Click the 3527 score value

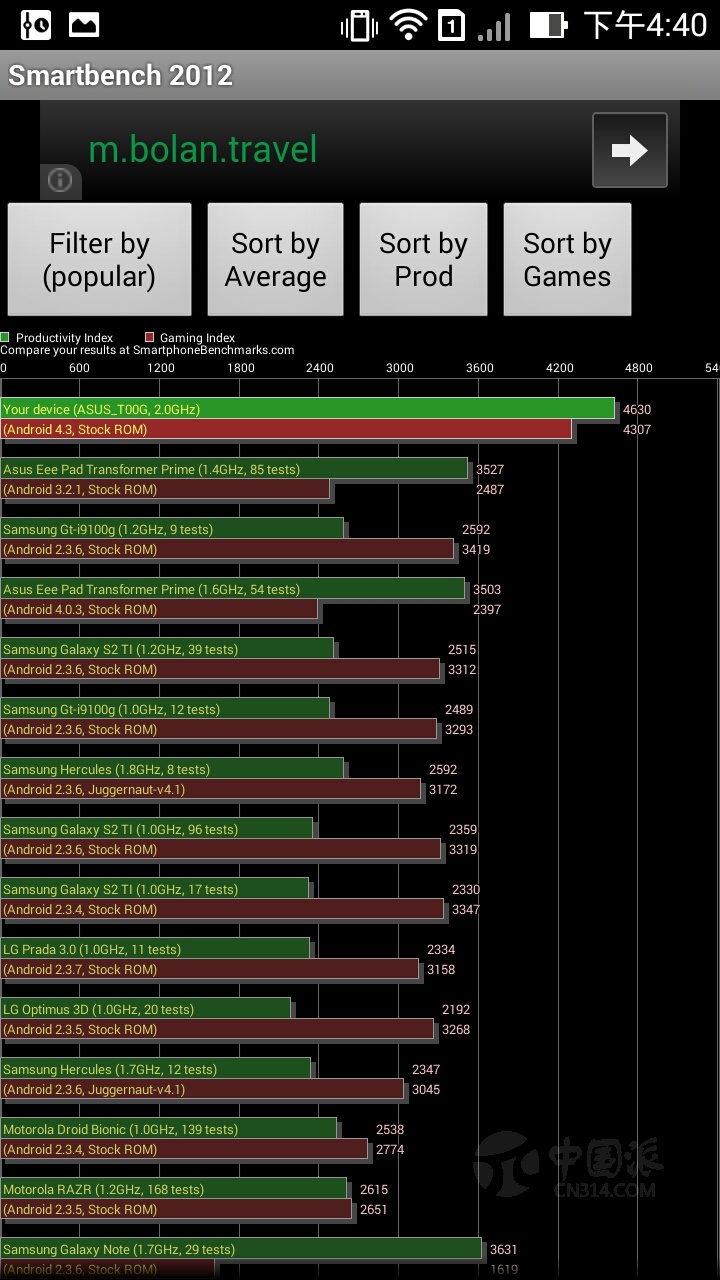click(490, 469)
